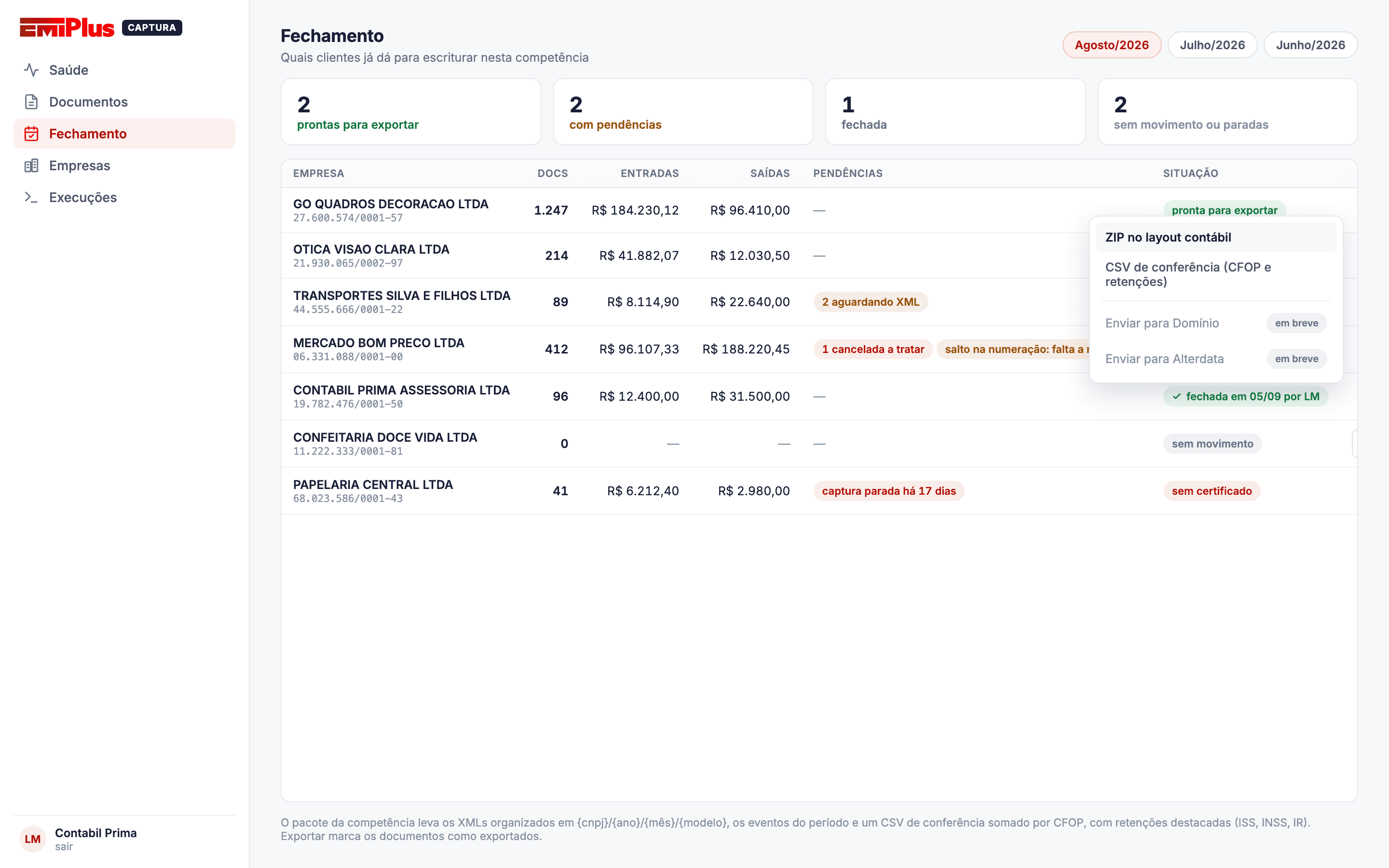The height and width of the screenshot is (868, 1389).
Task: Click pronta para exportar status badge
Action: (x=1224, y=209)
